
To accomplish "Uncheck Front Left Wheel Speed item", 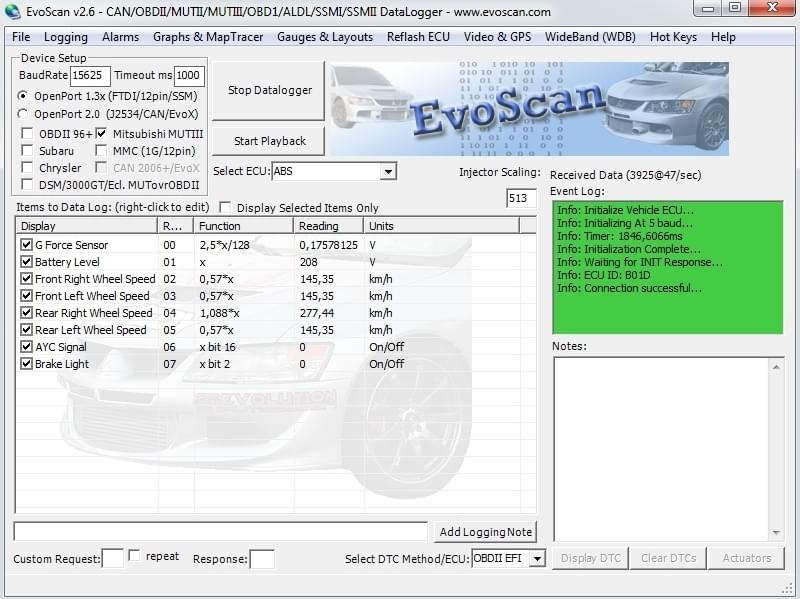I will [26, 296].
